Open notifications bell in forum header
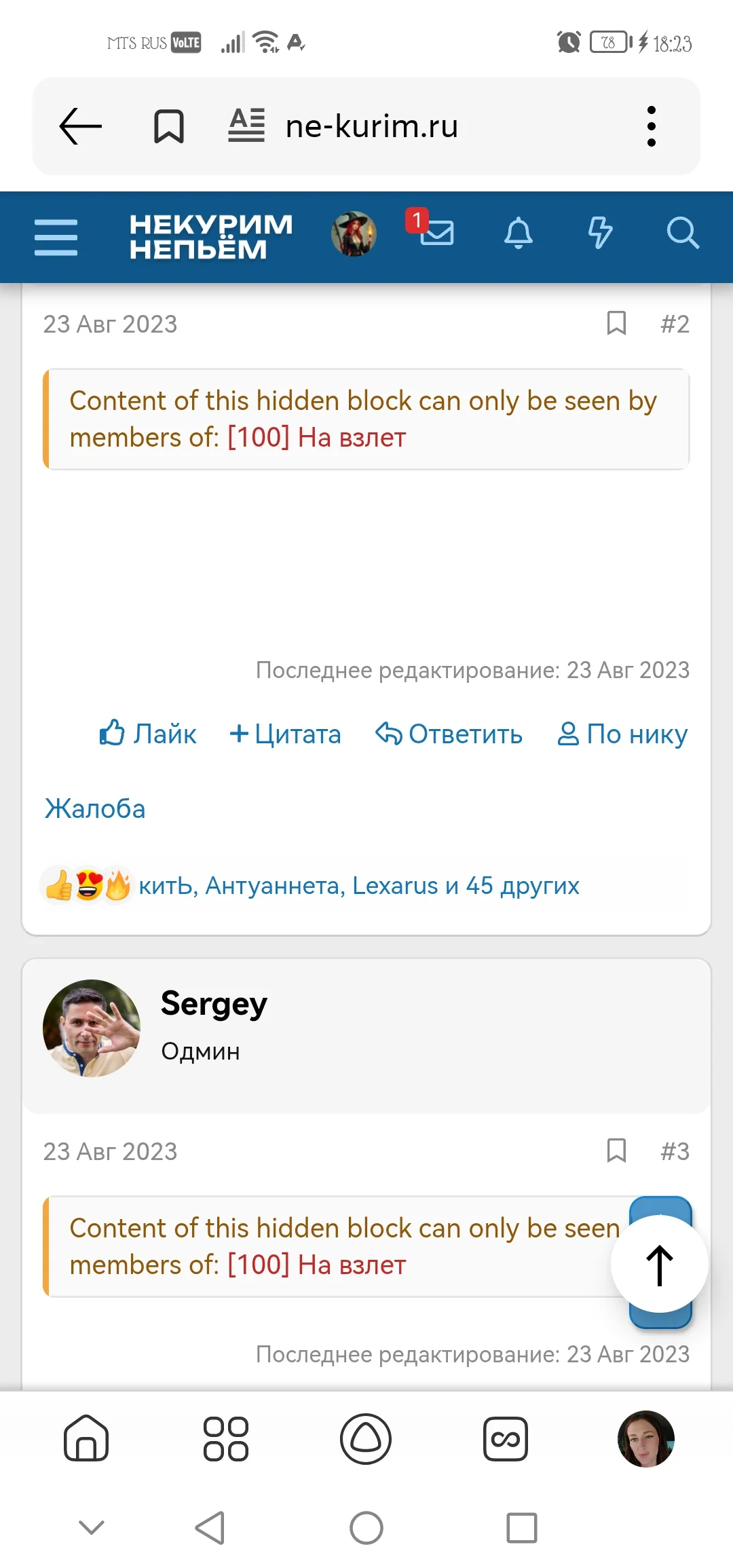 coord(519,233)
